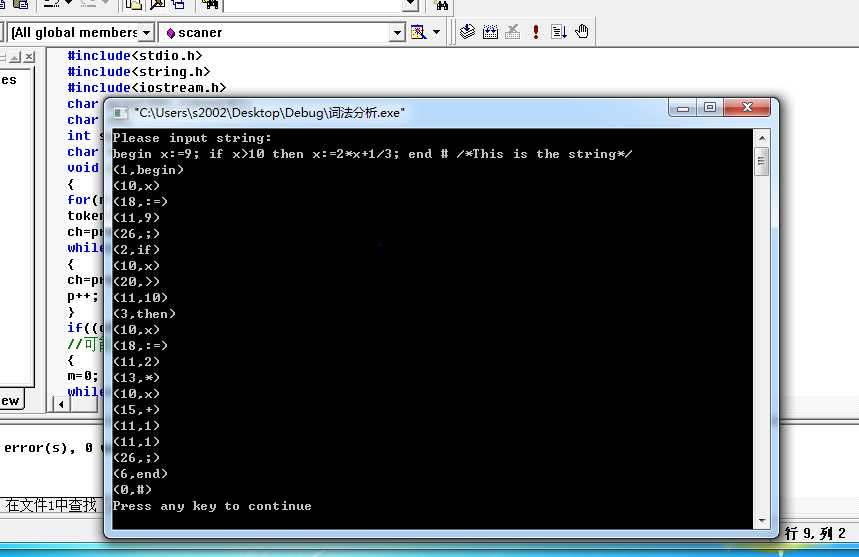Click the console window system menu icon

tap(119, 113)
